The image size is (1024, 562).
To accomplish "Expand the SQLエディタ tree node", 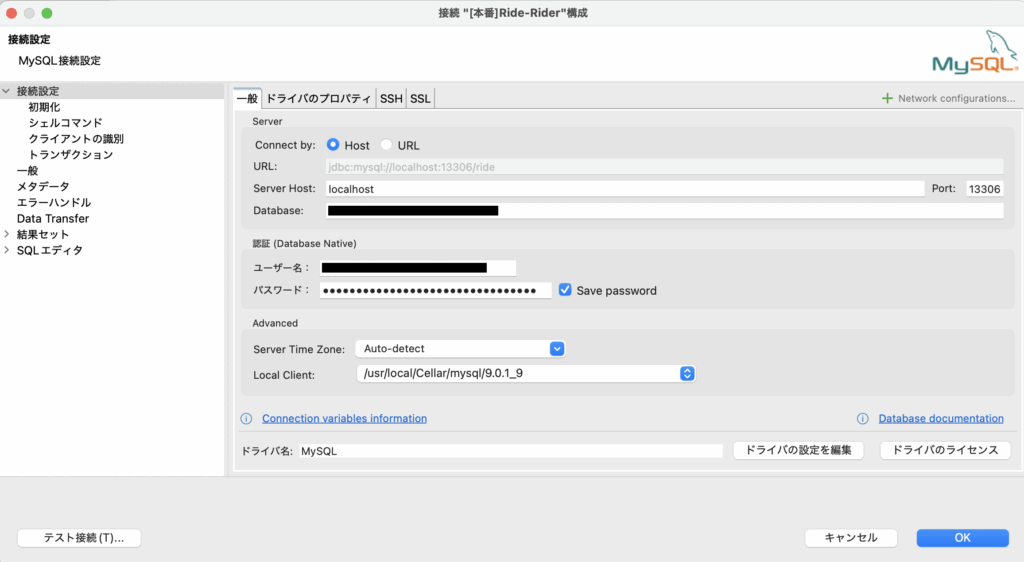I will point(7,250).
